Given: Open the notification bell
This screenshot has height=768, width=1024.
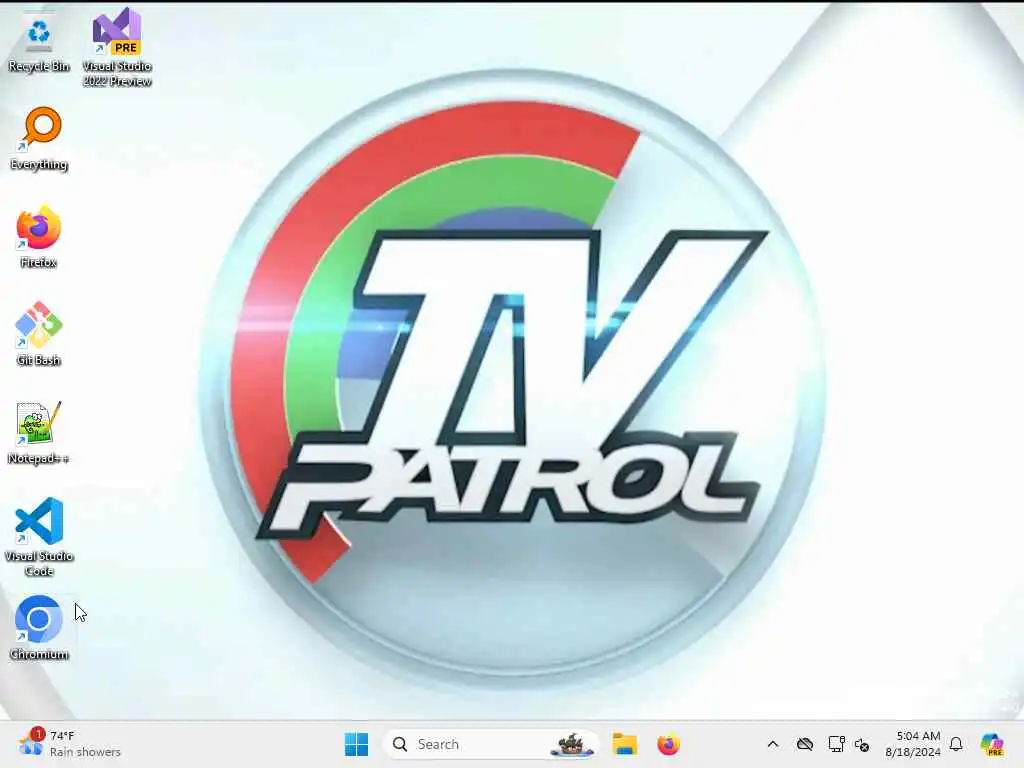Looking at the screenshot, I should coord(956,744).
